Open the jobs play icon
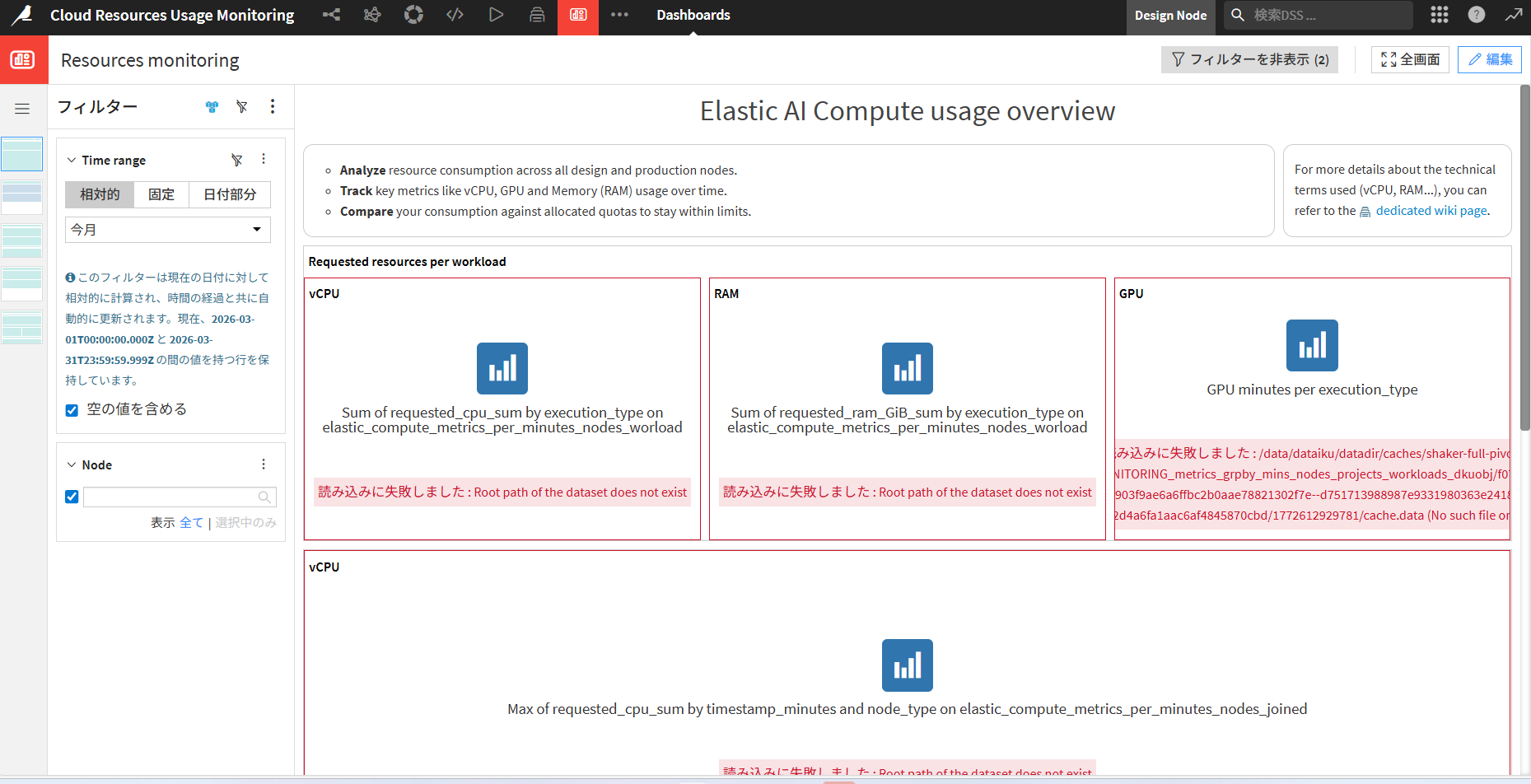The width and height of the screenshot is (1531, 784). [x=496, y=15]
